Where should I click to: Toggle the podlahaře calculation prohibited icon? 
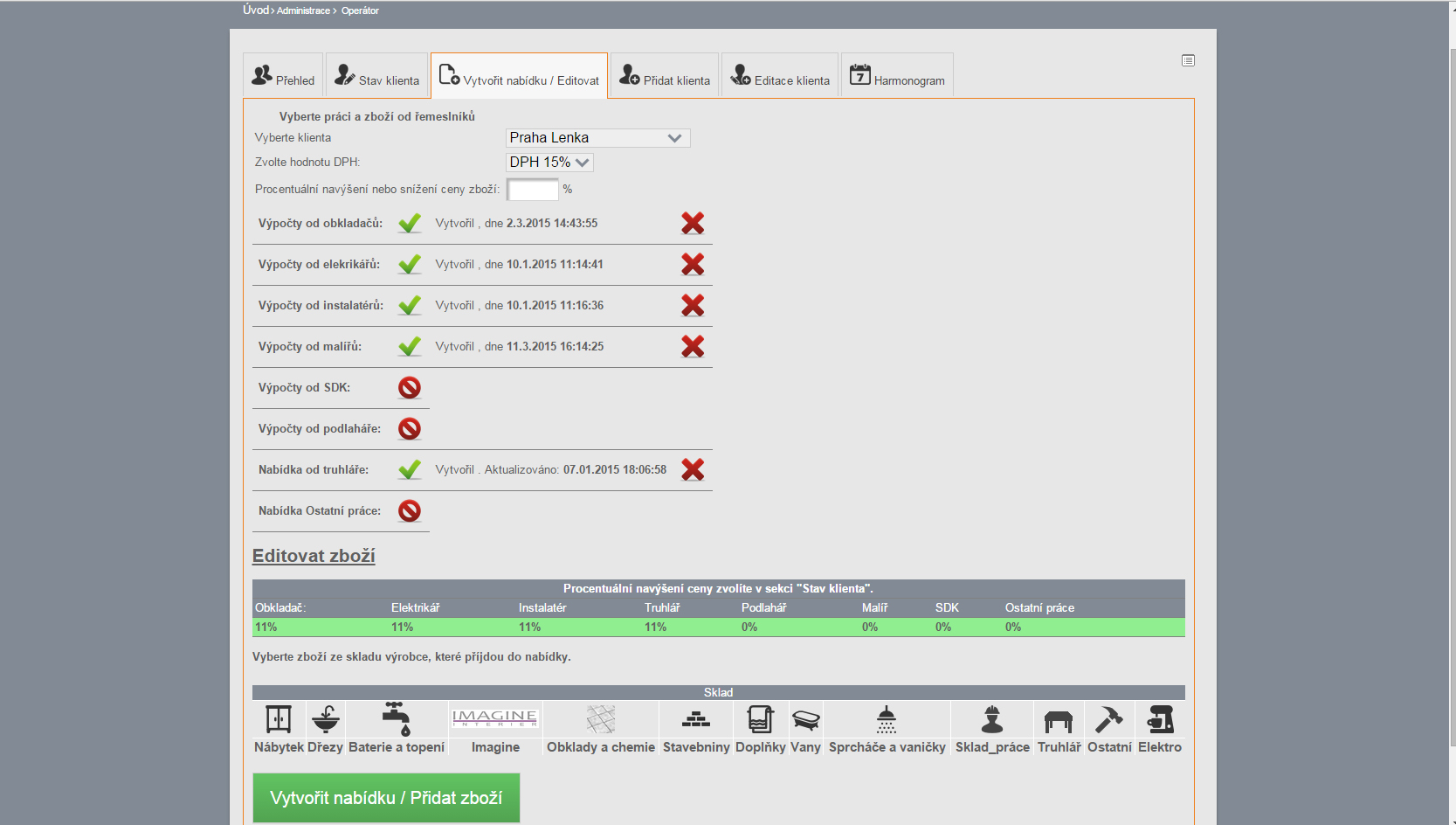pyautogui.click(x=410, y=429)
